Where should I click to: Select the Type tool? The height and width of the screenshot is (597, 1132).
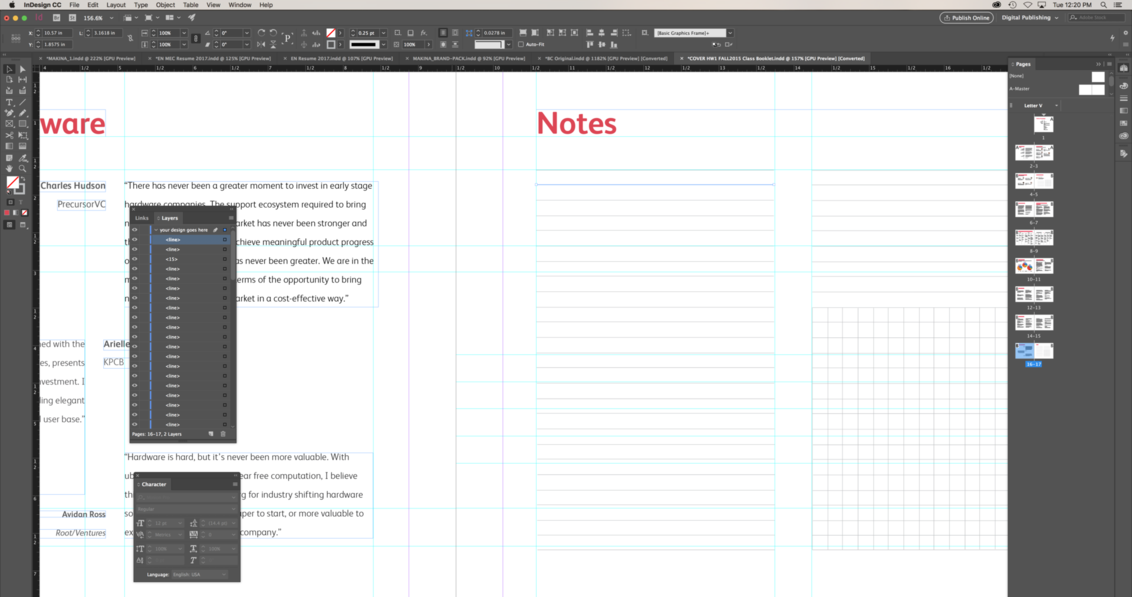pyautogui.click(x=9, y=103)
